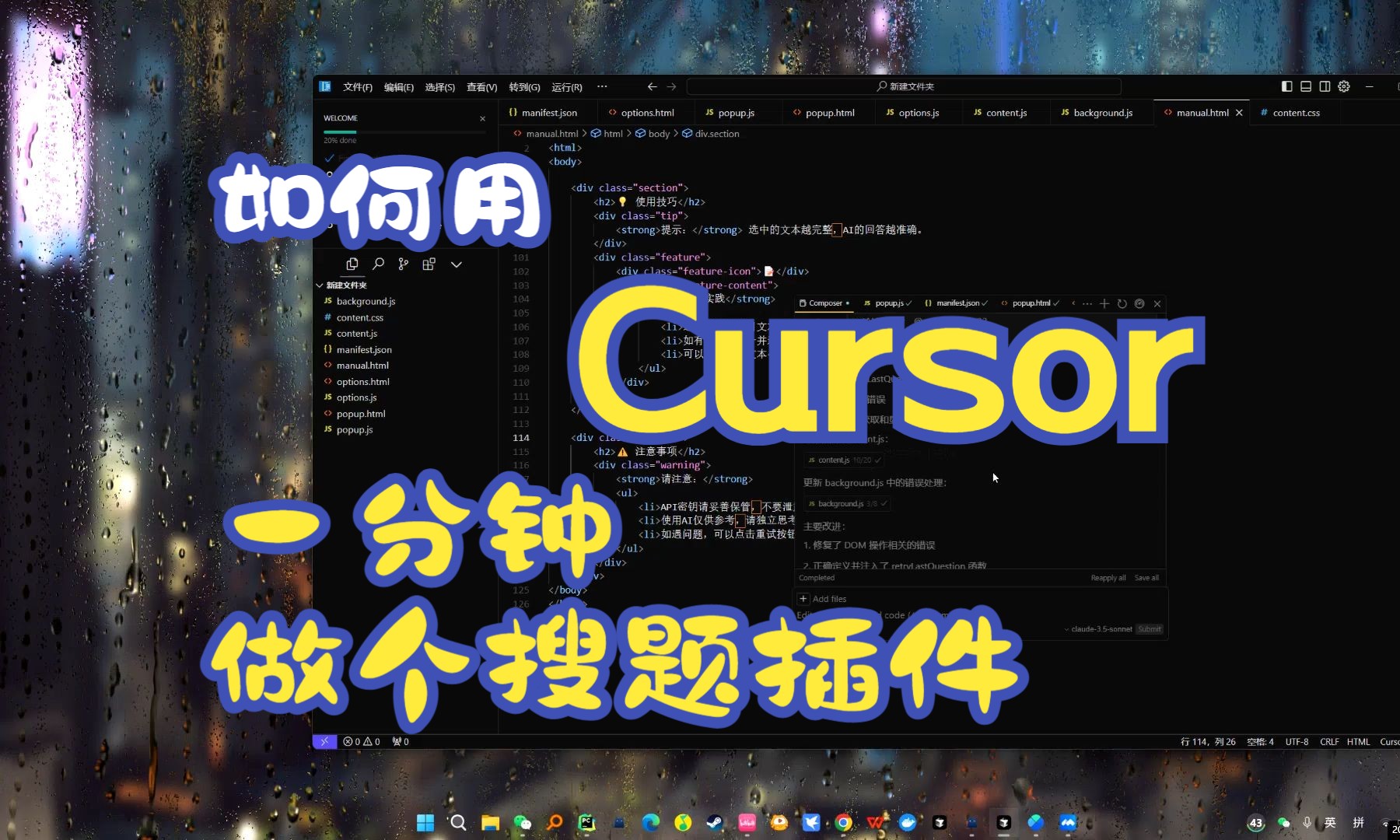Select the Composer tab

pos(824,303)
